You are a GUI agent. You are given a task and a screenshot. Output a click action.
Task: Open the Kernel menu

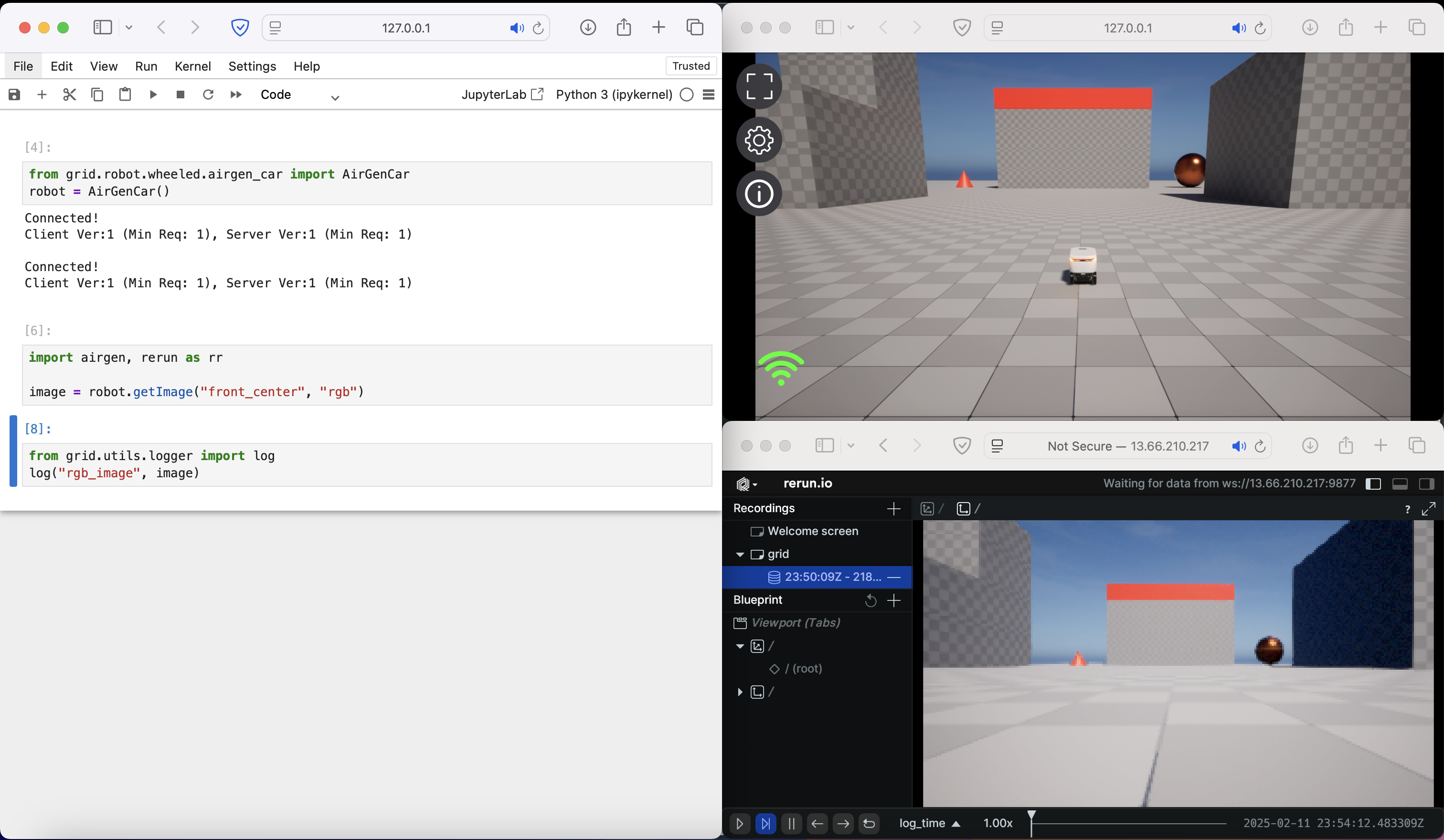[x=192, y=66]
